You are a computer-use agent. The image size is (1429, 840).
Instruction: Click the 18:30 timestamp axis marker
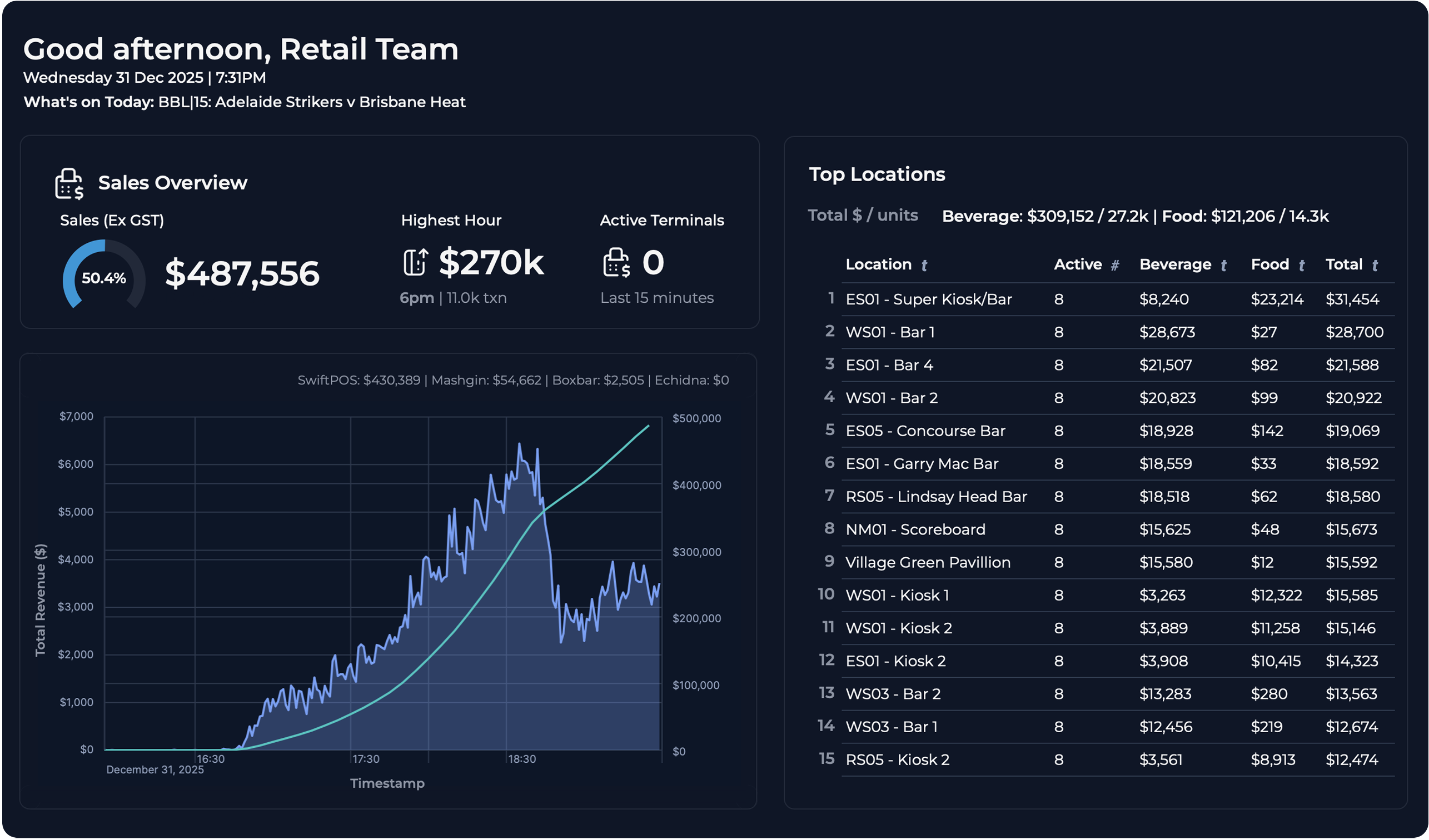tap(521, 759)
